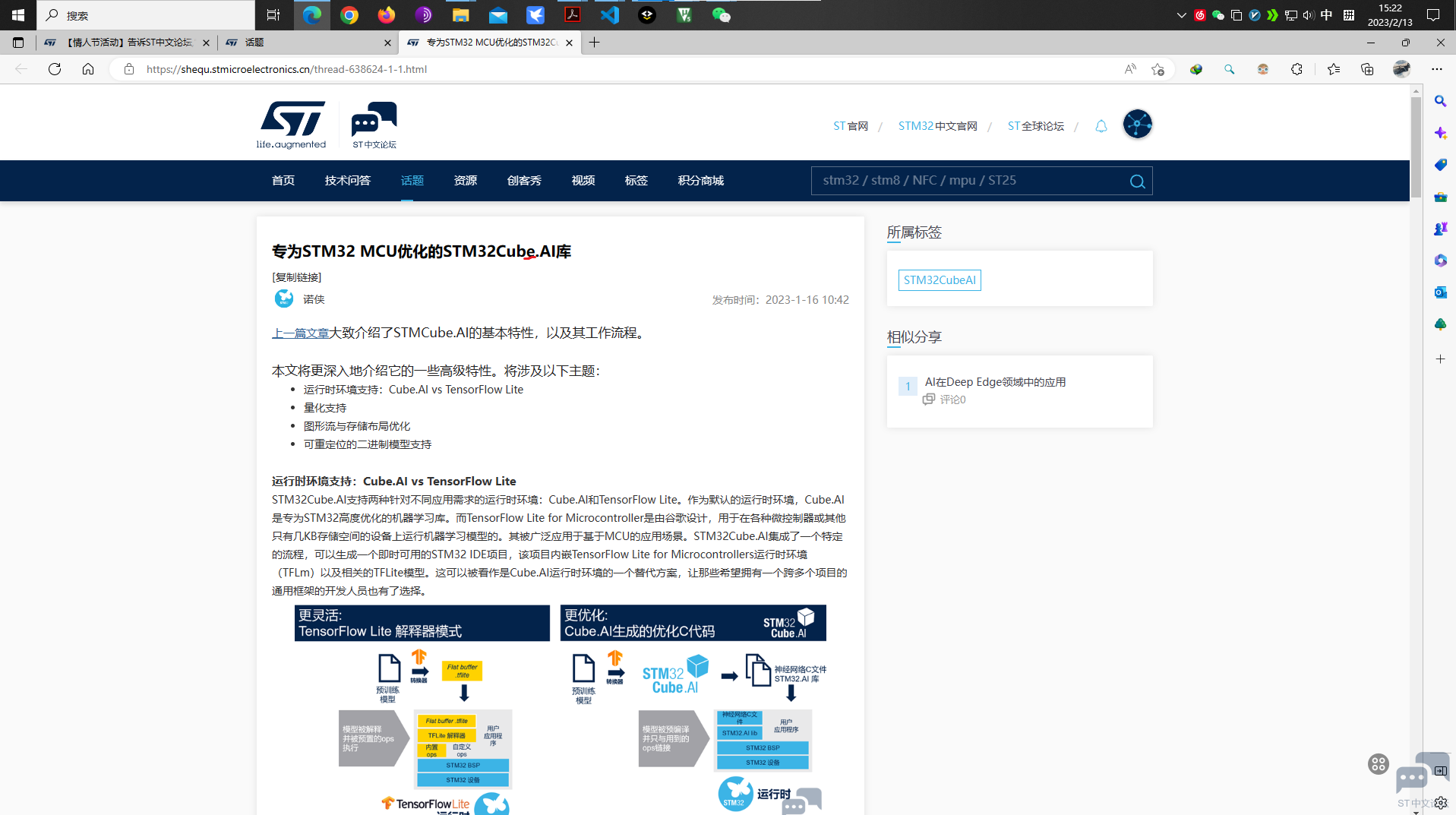Click the author 诺侠 avatar
Image resolution: width=1456 pixels, height=815 pixels.
[x=283, y=299]
